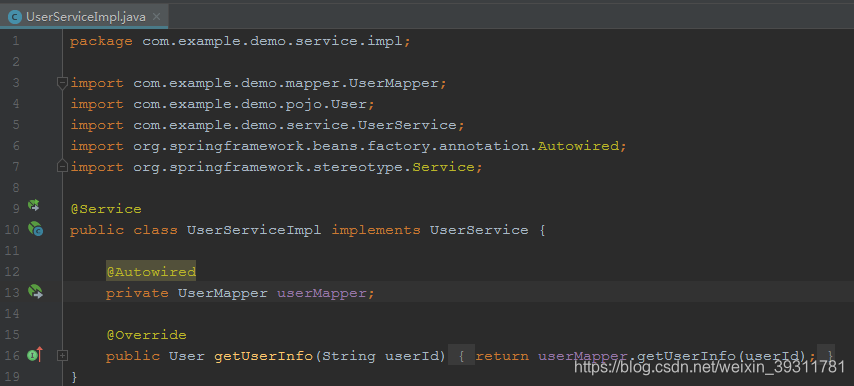Collapse the imports block at line 3
The image size is (854, 386).
pyautogui.click(x=63, y=83)
